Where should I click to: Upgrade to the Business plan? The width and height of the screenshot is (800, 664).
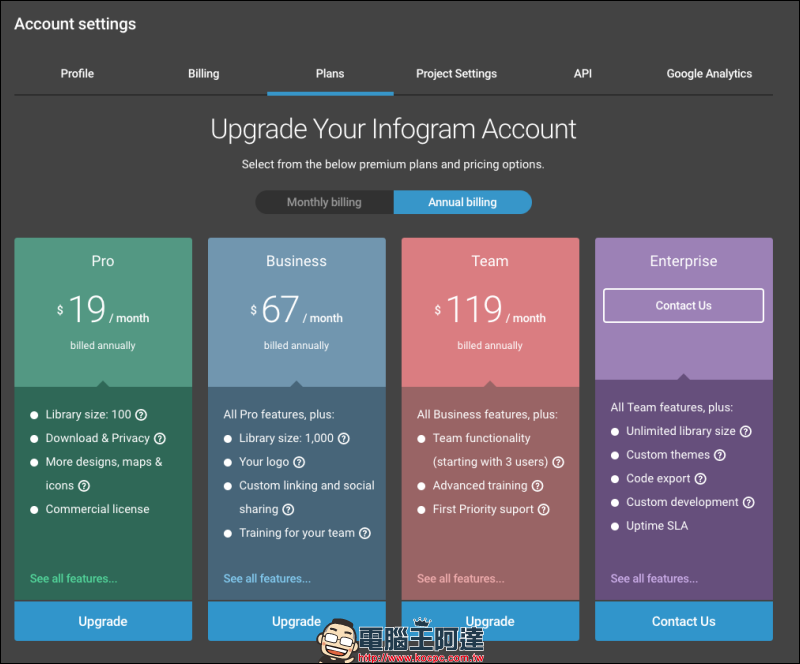click(x=296, y=621)
